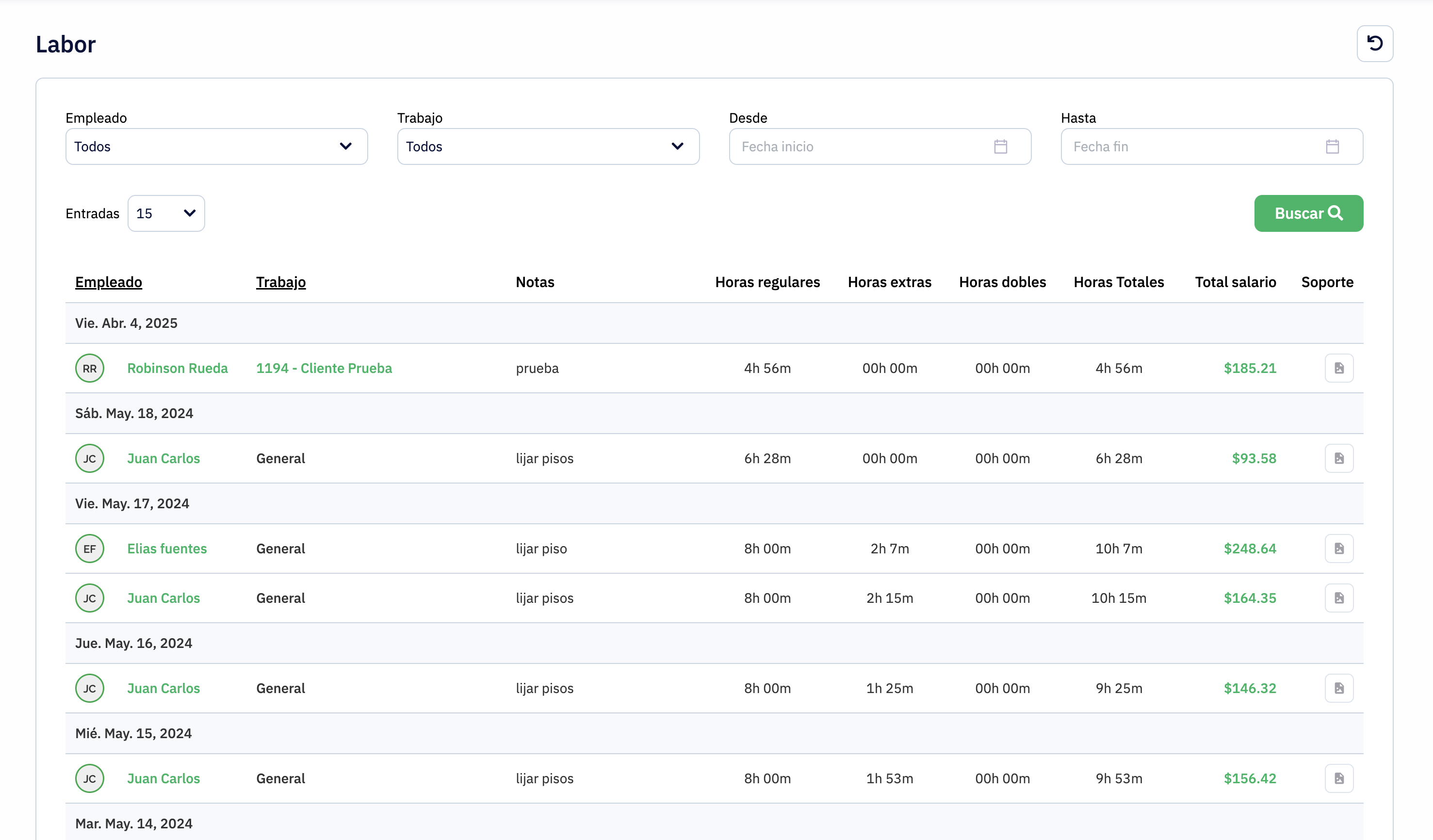The height and width of the screenshot is (840, 1433).
Task: Click the Horas Totales column header
Action: 1119,282
